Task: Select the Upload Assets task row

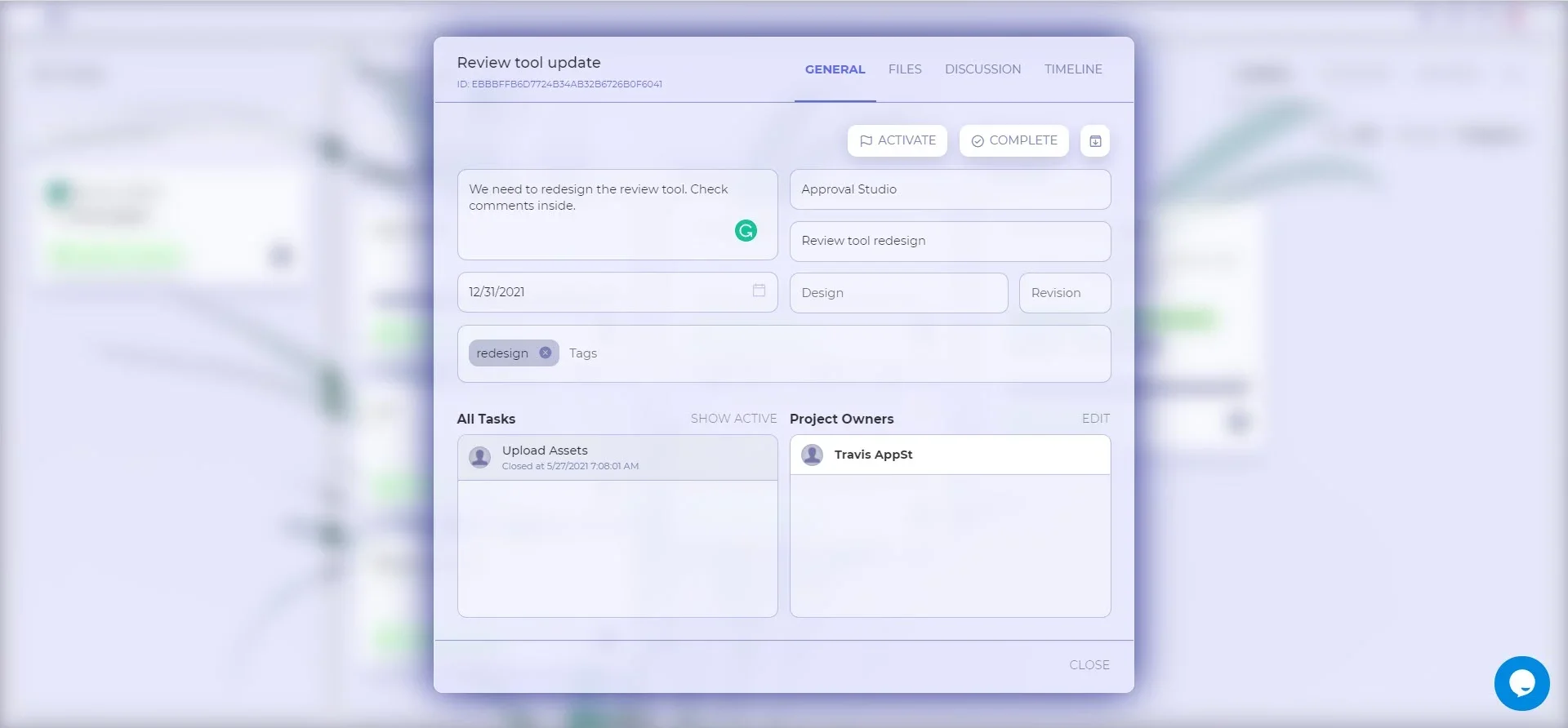Action: 617,458
